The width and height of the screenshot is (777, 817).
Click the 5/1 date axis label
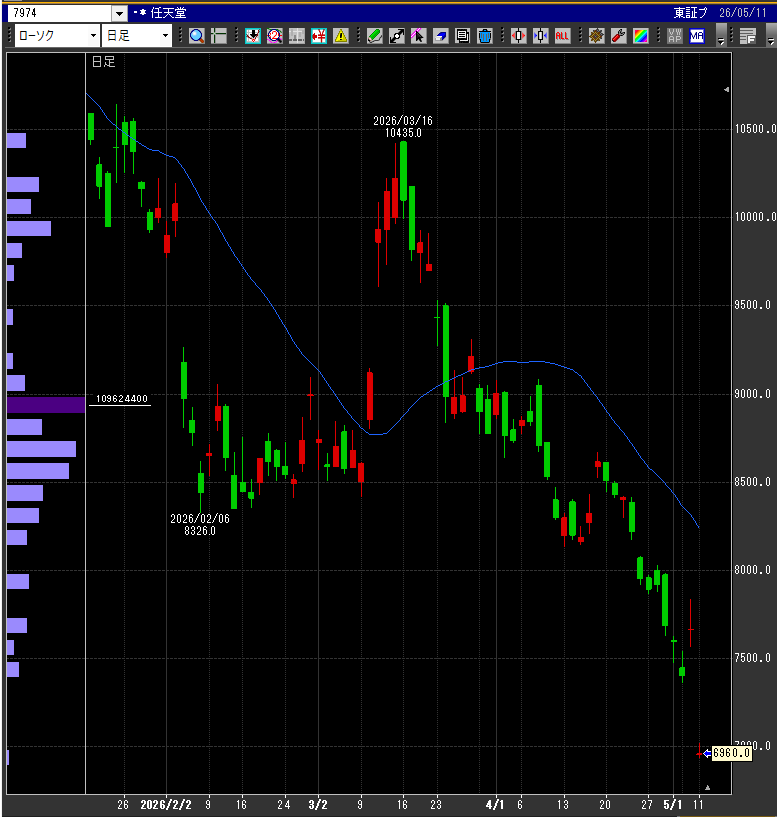[x=672, y=804]
